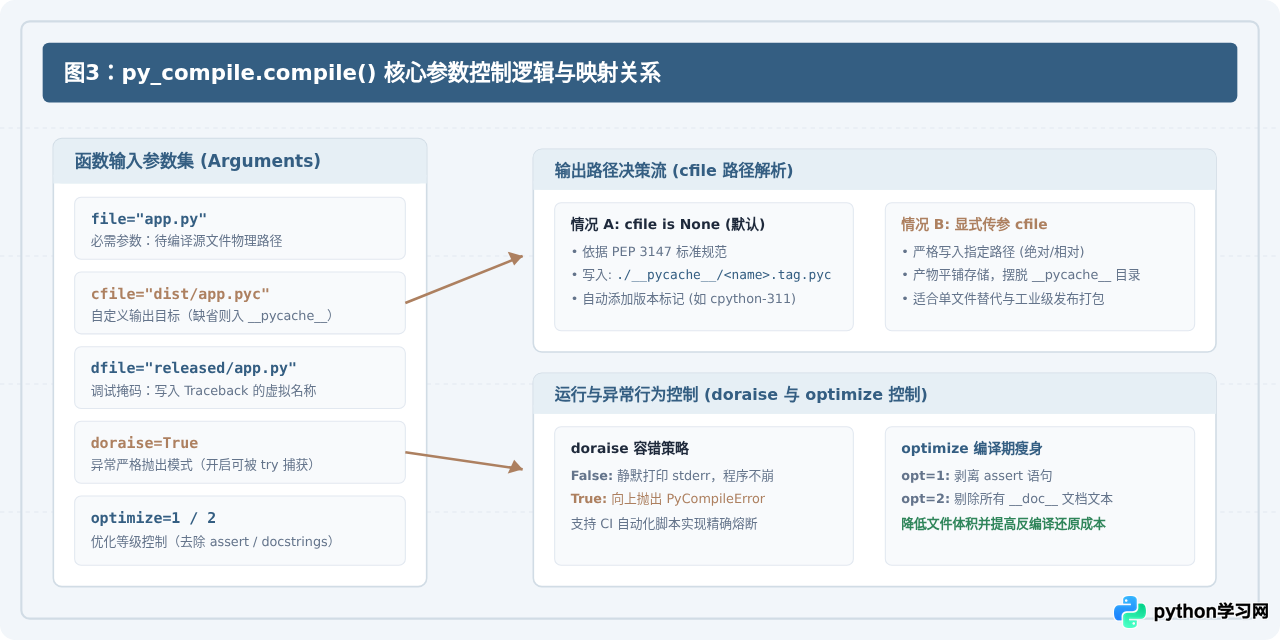Click 'False: 静默打印 stderr，程序不崩' line
The image size is (1280, 640).
point(672,476)
